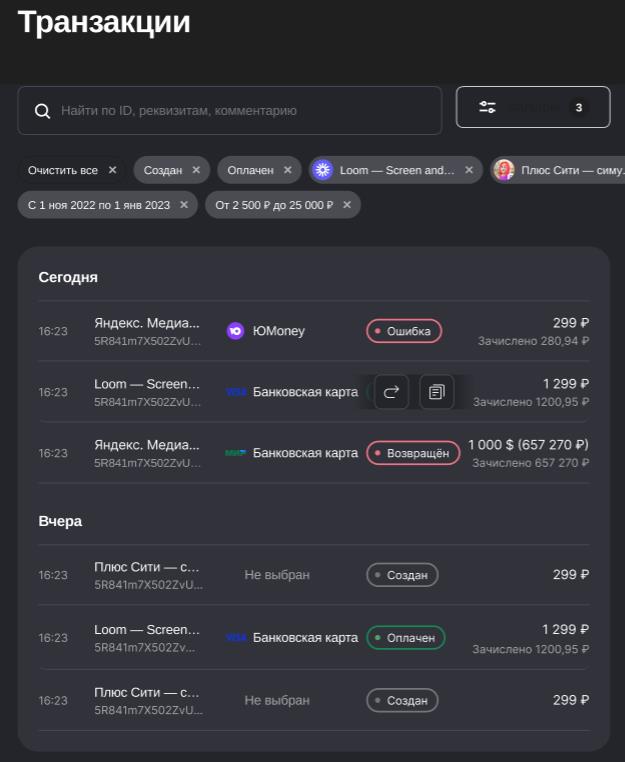The height and width of the screenshot is (762, 625).
Task: Remove the amount range filter chip
Action: 347,205
